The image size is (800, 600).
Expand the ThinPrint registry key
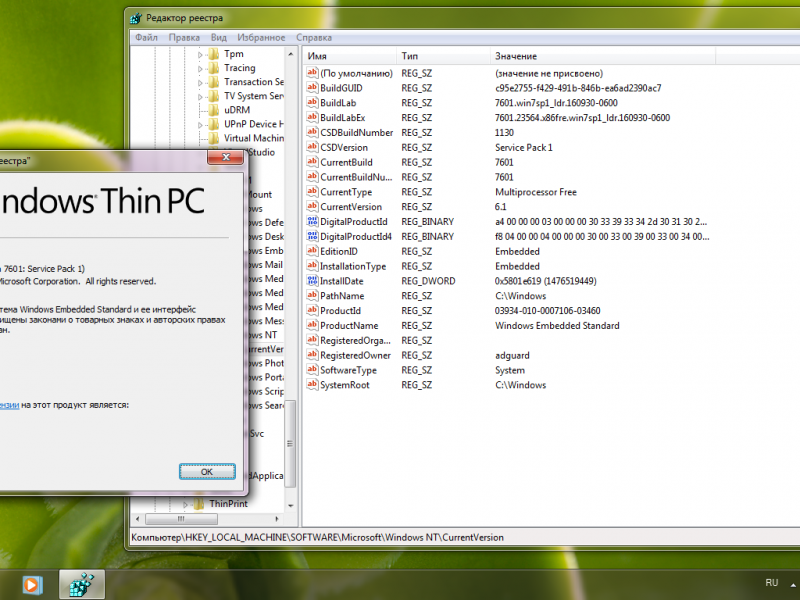186,504
